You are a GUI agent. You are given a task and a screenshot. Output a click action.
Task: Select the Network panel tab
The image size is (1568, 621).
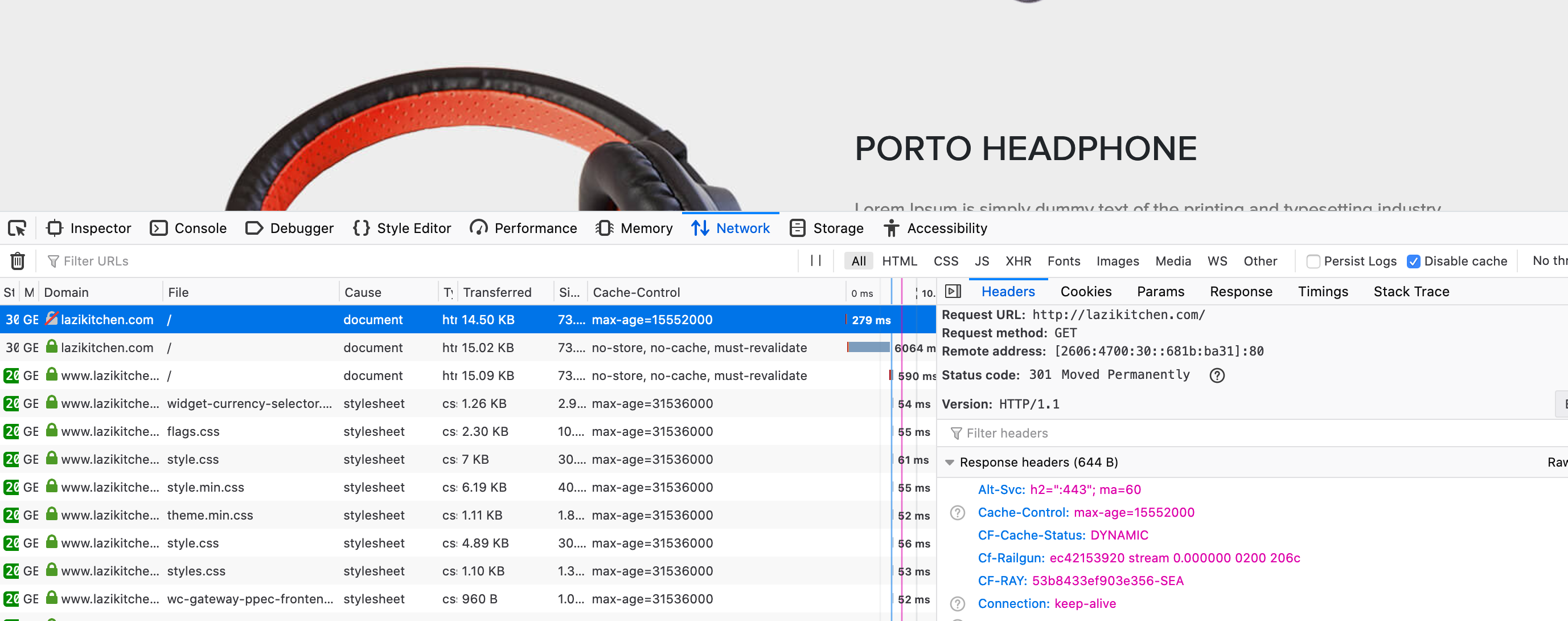(x=730, y=228)
